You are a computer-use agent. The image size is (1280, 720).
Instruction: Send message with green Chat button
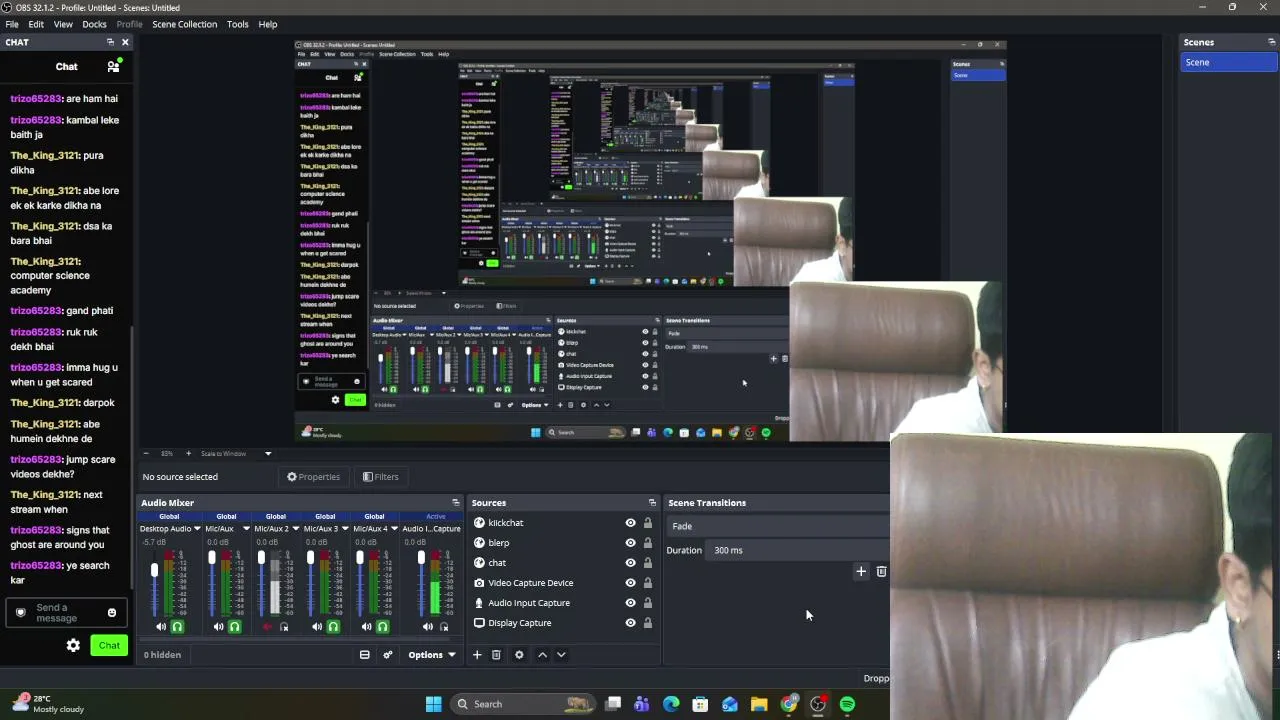click(109, 646)
